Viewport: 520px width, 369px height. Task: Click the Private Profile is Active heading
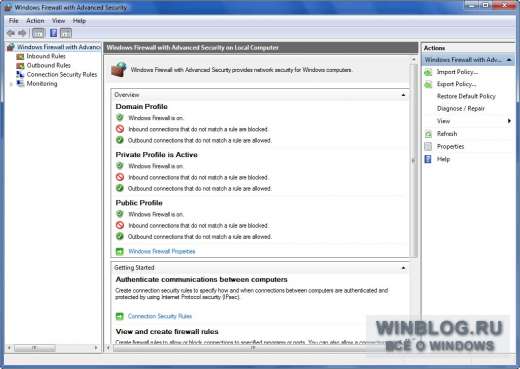point(156,155)
